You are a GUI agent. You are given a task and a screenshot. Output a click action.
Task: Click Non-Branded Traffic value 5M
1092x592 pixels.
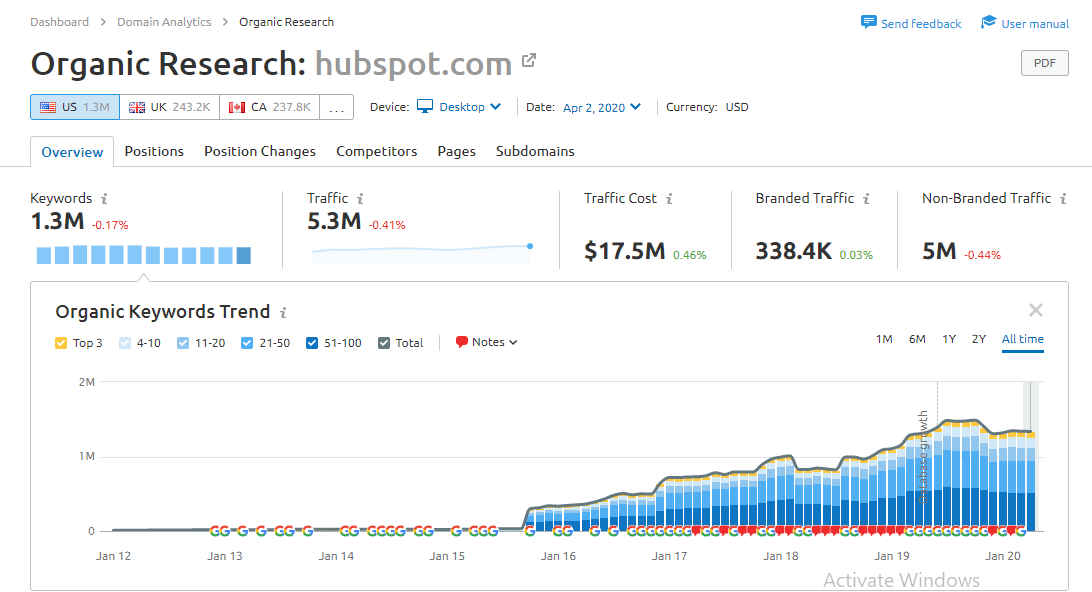pyautogui.click(x=939, y=251)
